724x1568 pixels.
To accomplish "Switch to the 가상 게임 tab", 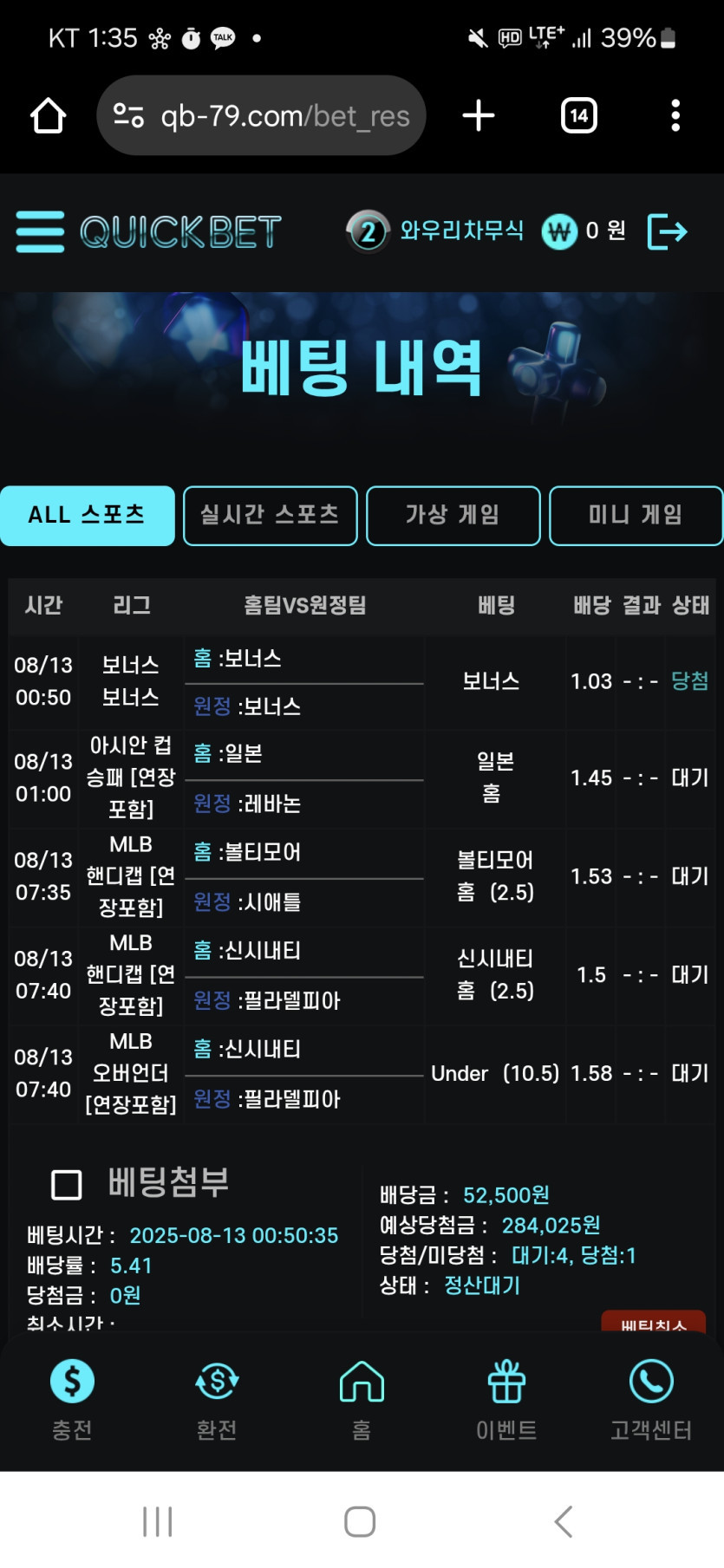I will [x=453, y=516].
